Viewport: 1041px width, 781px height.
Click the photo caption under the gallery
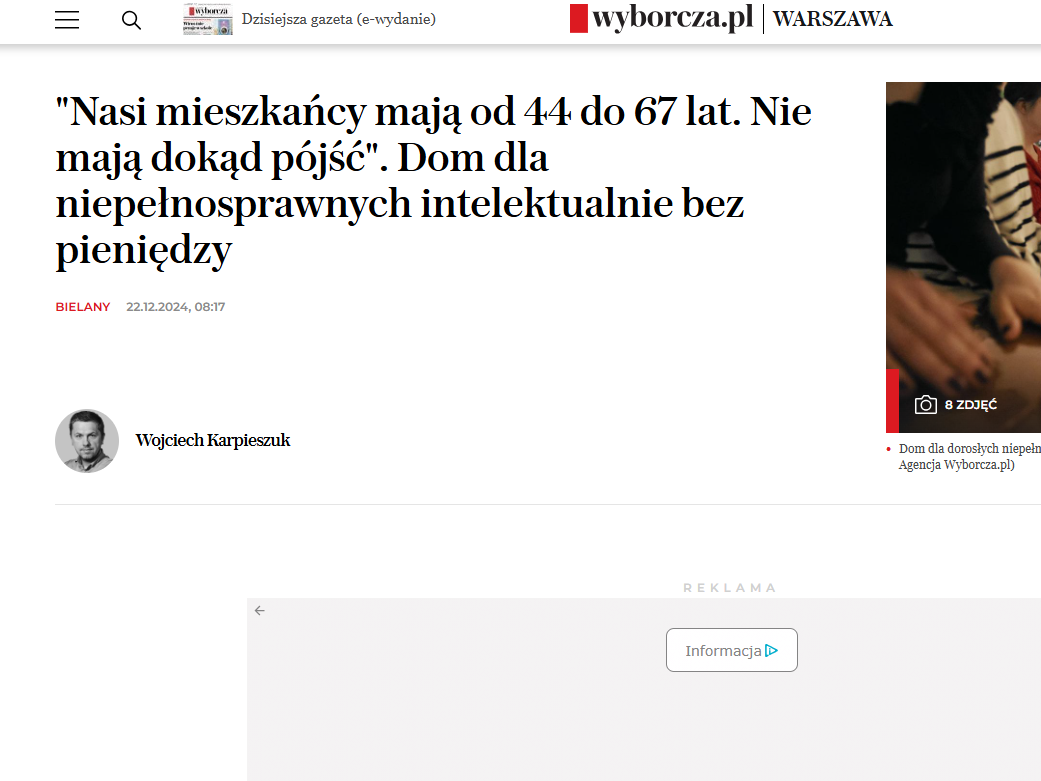click(x=969, y=457)
